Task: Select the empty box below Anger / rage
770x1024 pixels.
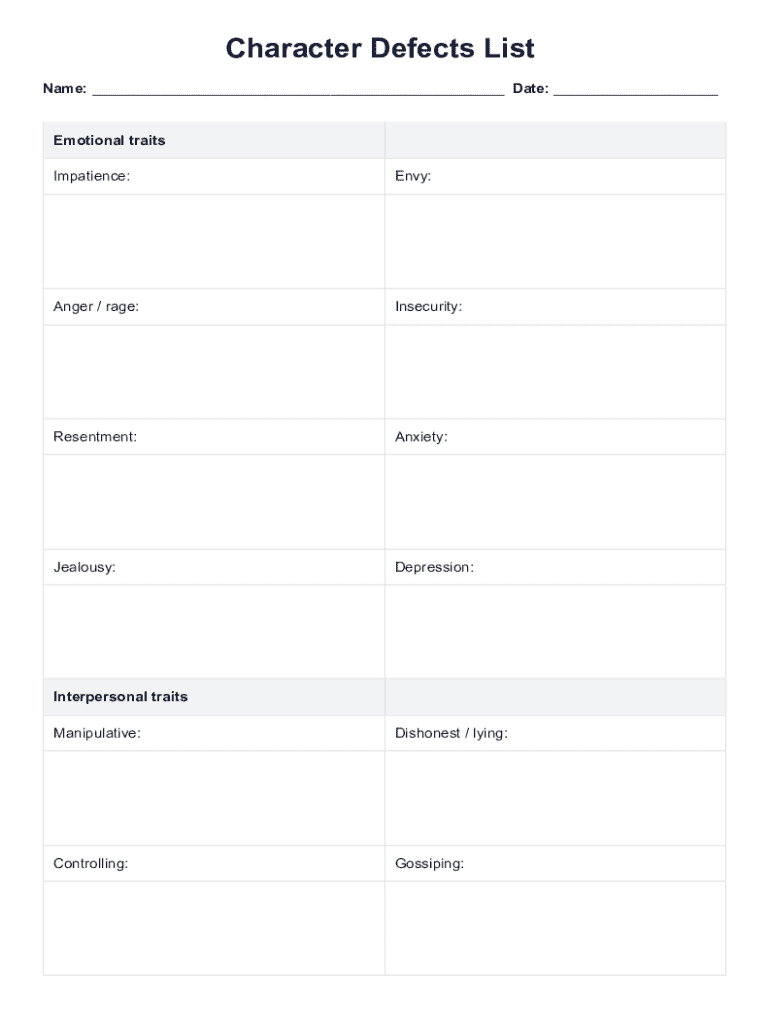Action: click(214, 371)
